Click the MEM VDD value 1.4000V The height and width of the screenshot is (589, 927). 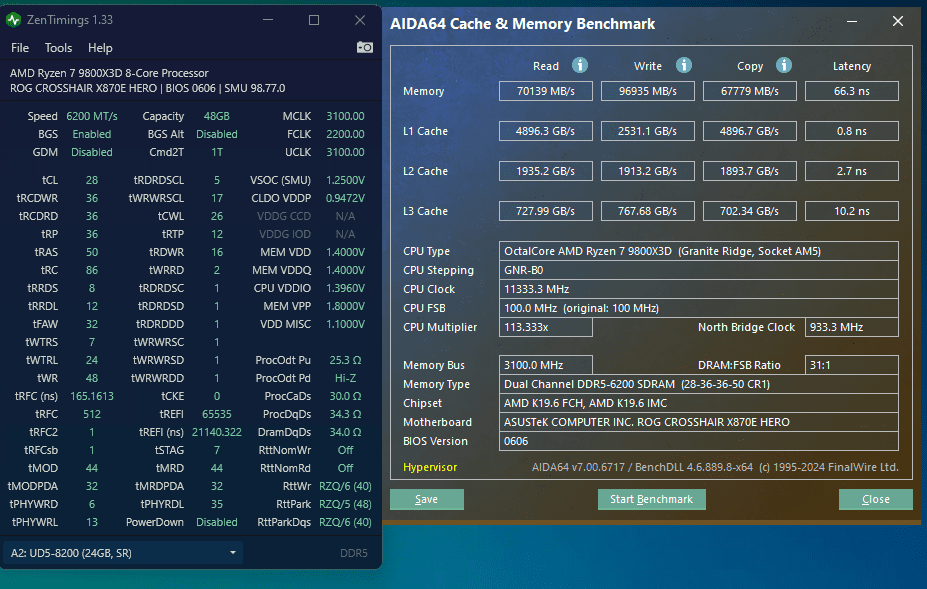(x=345, y=252)
